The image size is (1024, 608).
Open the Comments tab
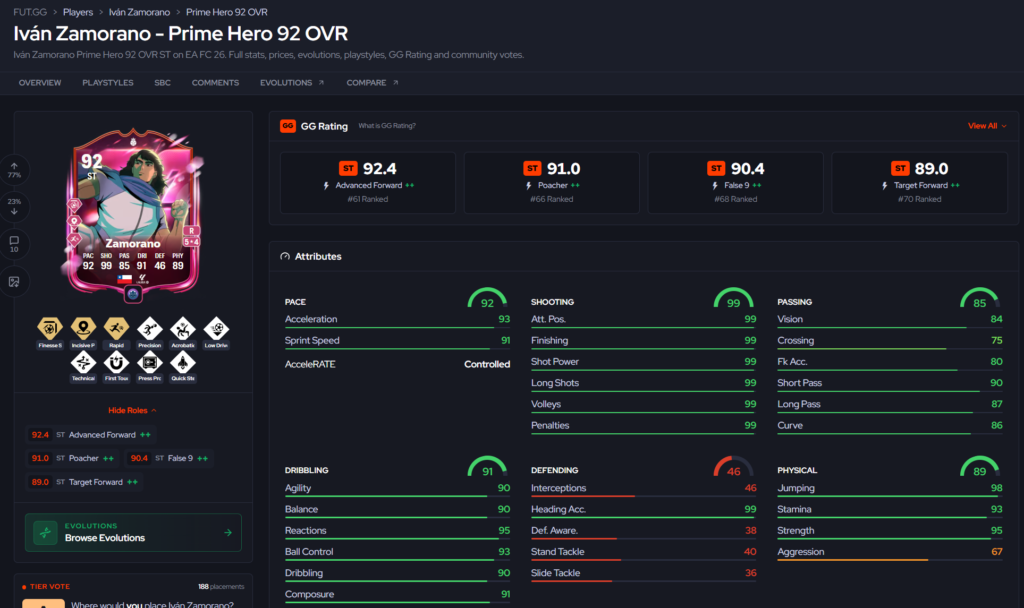[216, 83]
